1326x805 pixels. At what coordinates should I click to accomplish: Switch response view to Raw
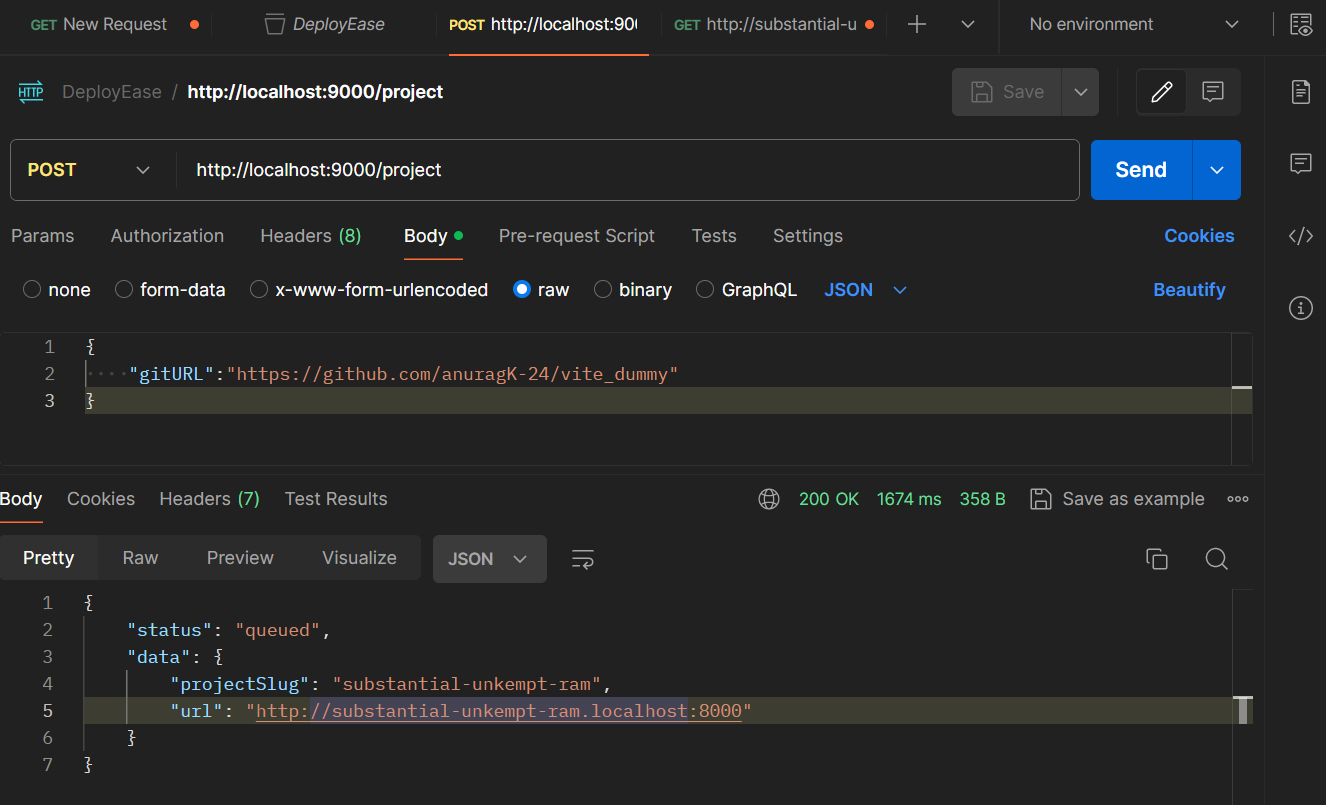(x=140, y=558)
